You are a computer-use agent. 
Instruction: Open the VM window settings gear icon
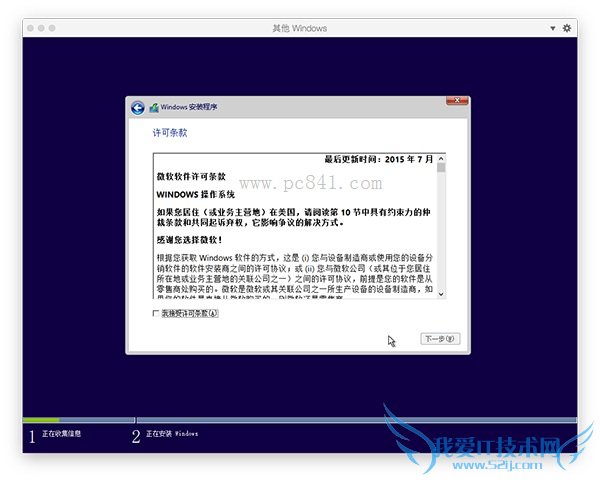coord(567,28)
